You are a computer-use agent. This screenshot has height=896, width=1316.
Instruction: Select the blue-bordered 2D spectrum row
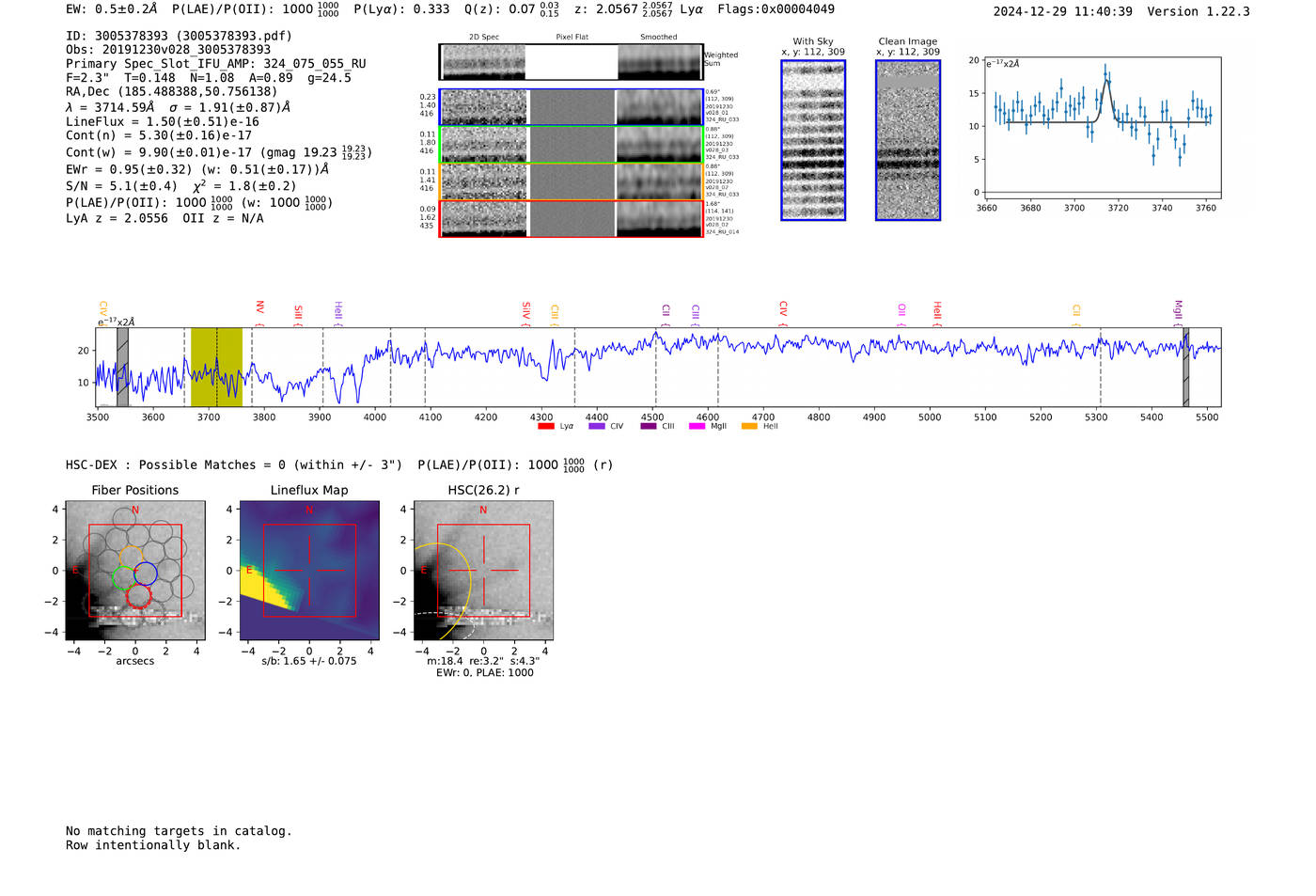coord(571,107)
